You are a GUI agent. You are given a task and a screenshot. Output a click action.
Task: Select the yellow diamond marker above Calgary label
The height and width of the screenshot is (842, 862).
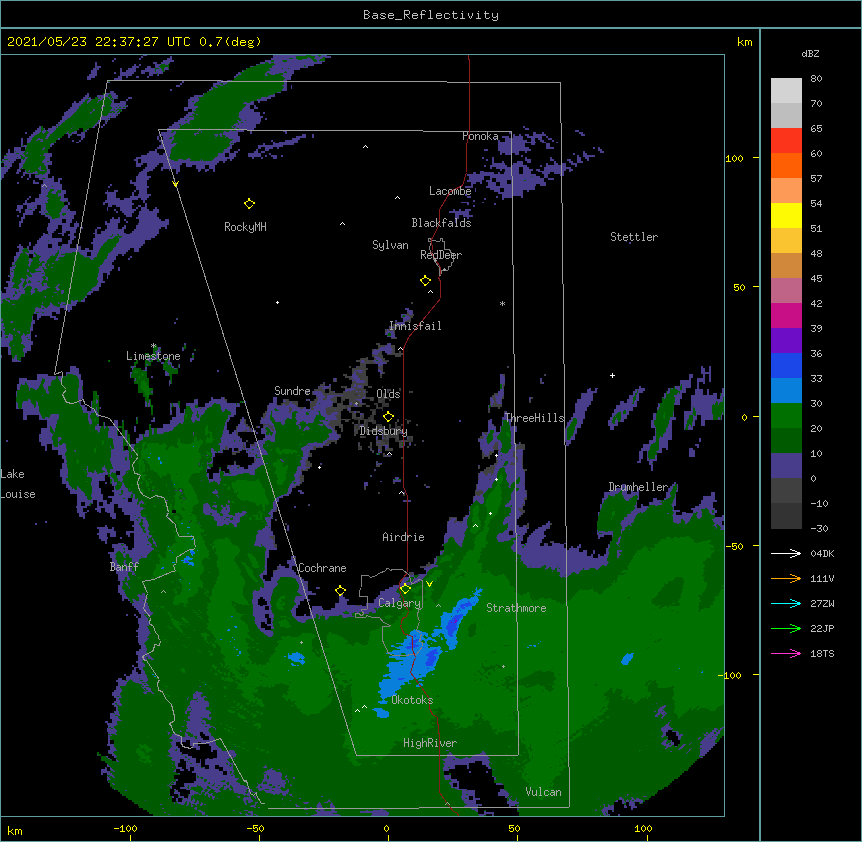pos(405,589)
